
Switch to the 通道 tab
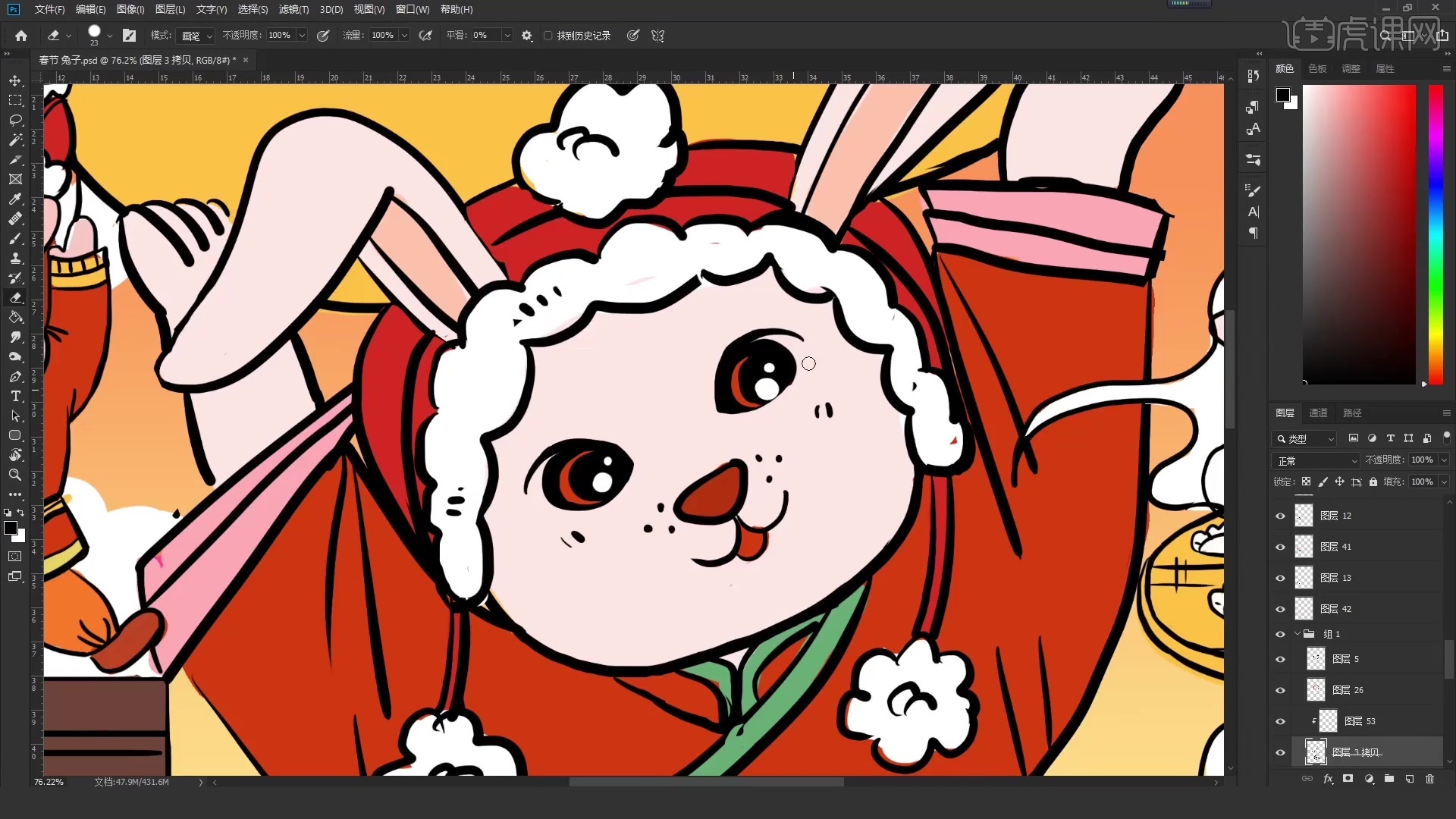click(1318, 413)
